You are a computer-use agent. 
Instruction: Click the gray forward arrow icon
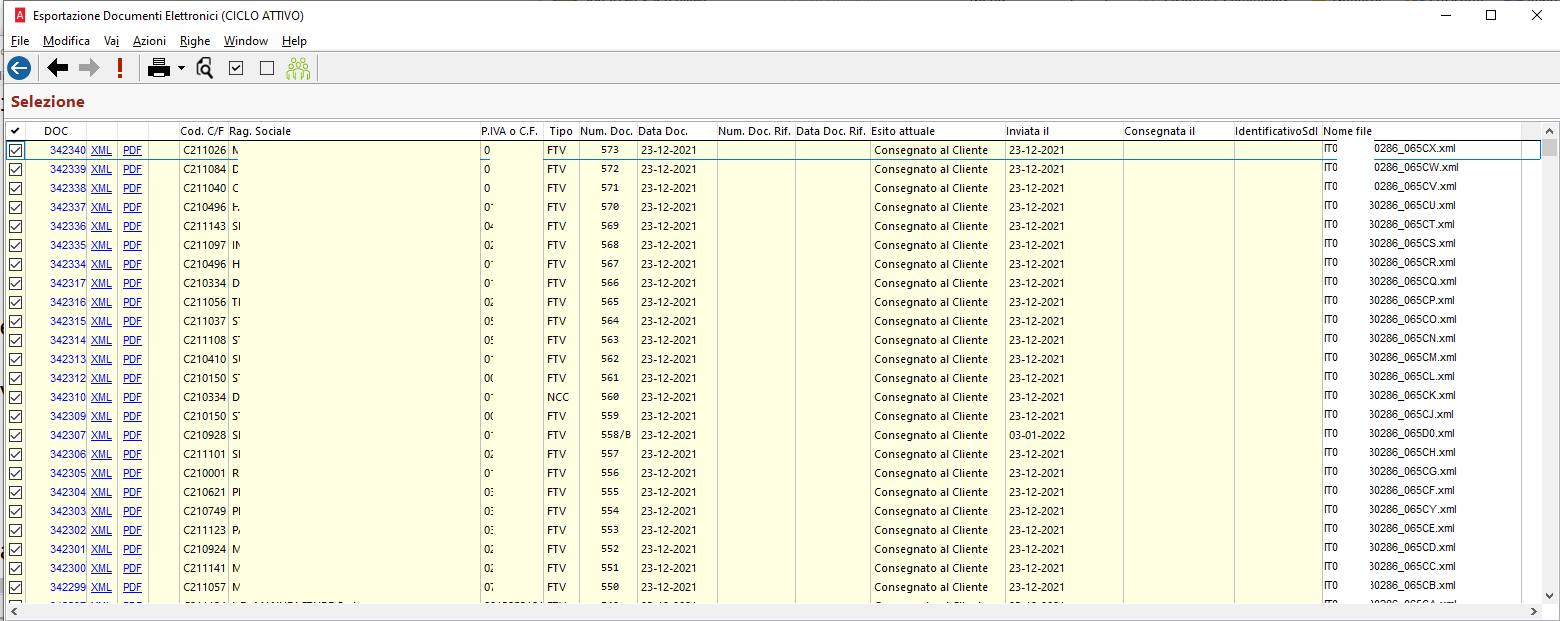click(x=89, y=68)
